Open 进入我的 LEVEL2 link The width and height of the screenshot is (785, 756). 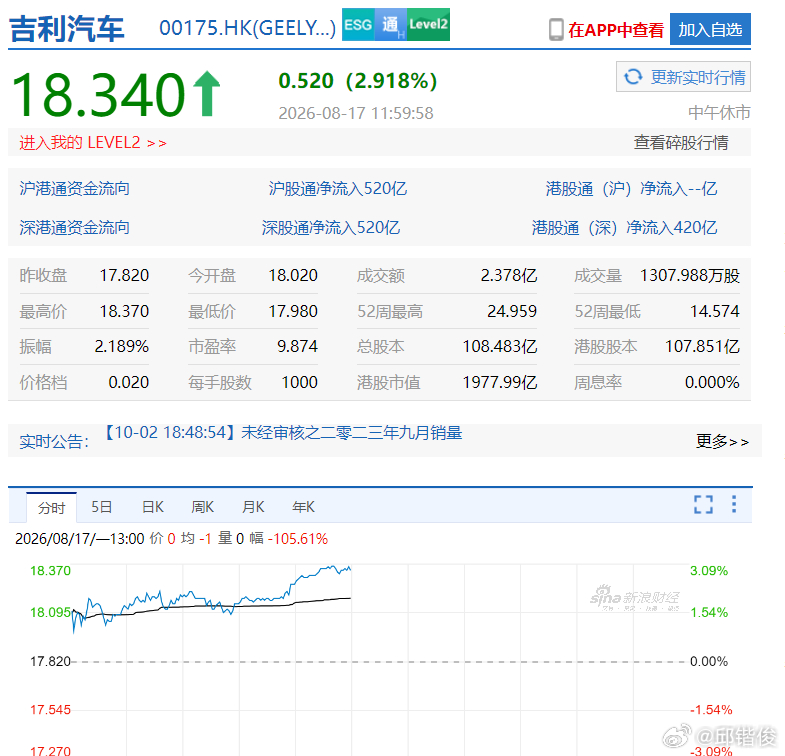(x=93, y=143)
